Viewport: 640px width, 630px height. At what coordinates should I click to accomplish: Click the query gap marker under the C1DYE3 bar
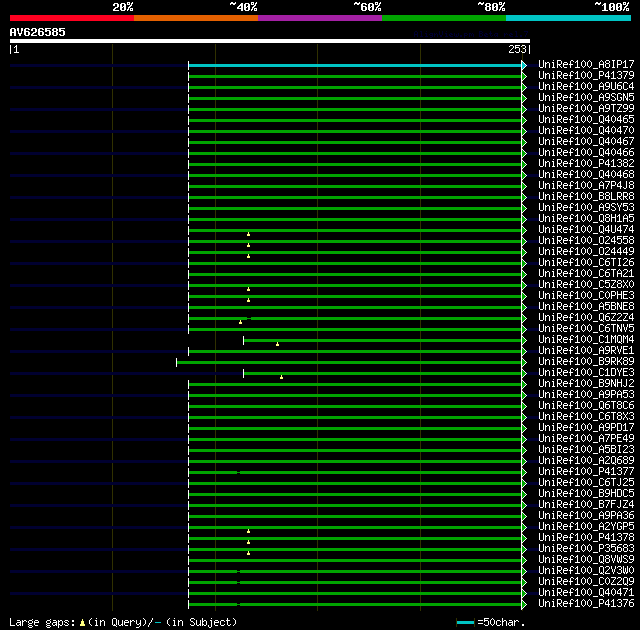click(x=281, y=377)
